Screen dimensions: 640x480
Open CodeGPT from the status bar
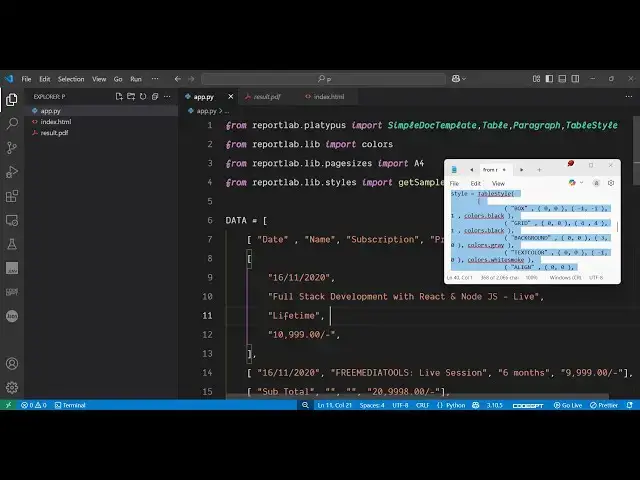tap(528, 405)
